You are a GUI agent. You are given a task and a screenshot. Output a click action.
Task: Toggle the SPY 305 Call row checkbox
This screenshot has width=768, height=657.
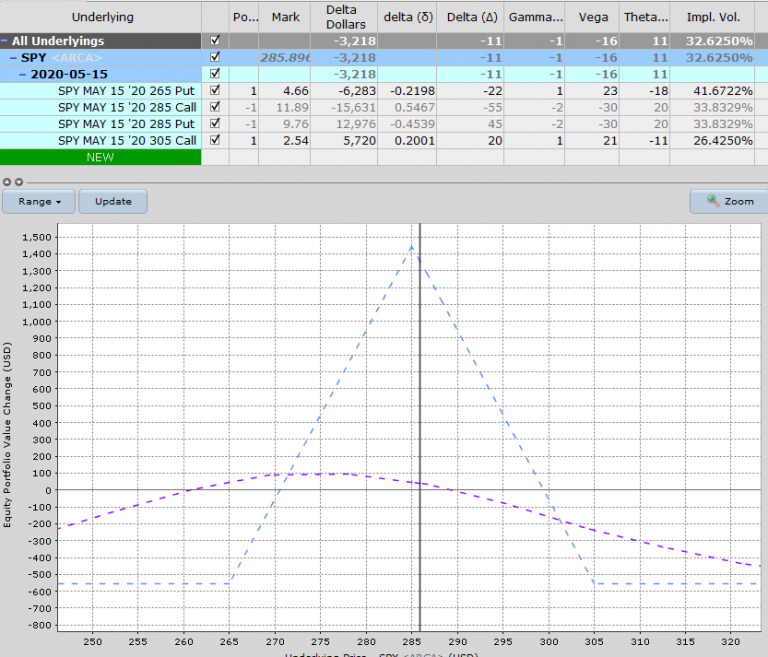coord(215,140)
